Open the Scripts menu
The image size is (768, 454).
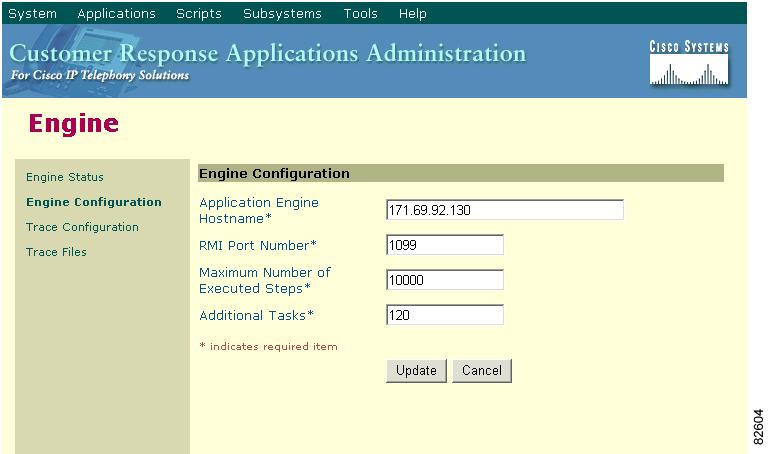click(x=198, y=14)
